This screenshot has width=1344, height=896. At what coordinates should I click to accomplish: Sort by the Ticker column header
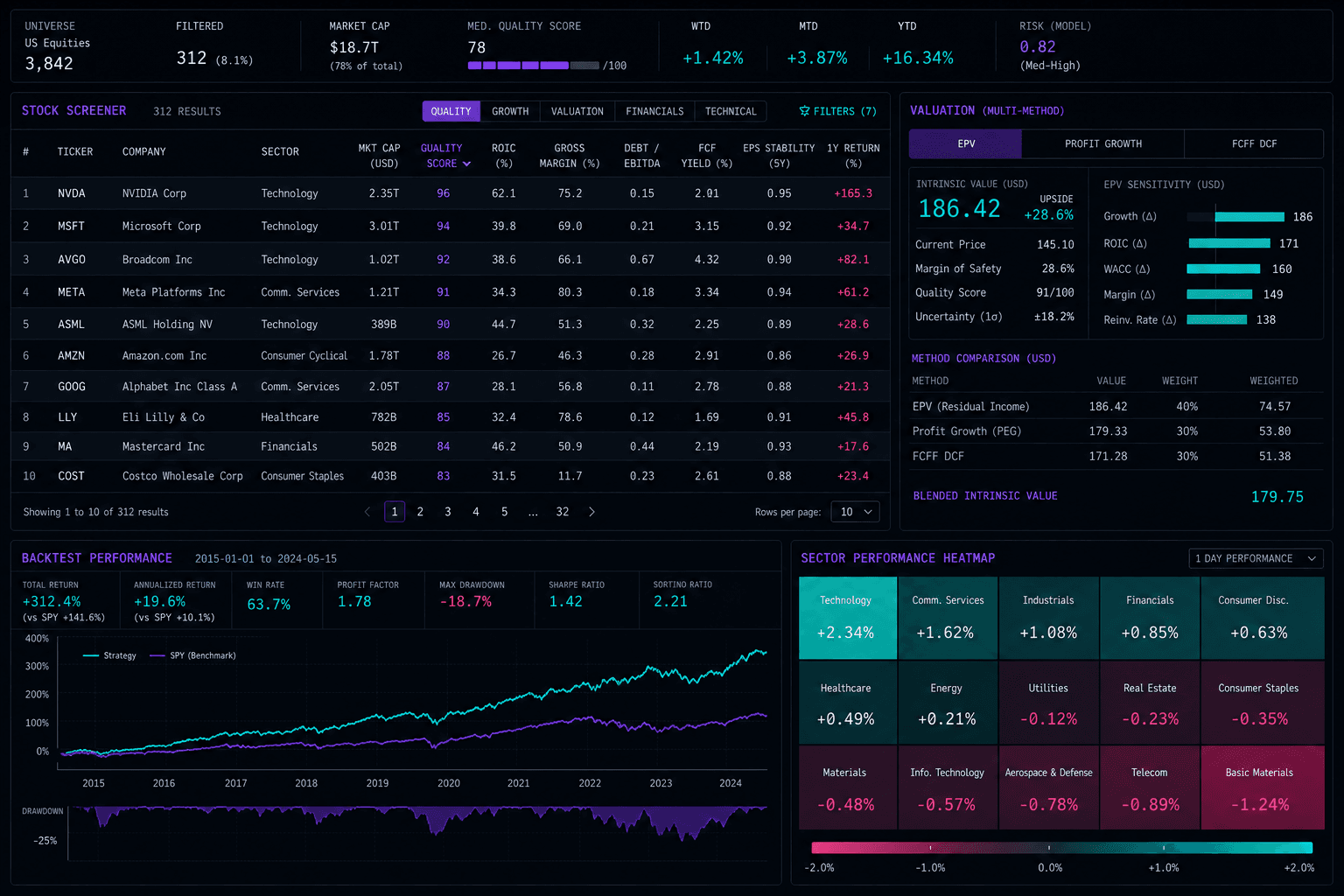click(75, 151)
